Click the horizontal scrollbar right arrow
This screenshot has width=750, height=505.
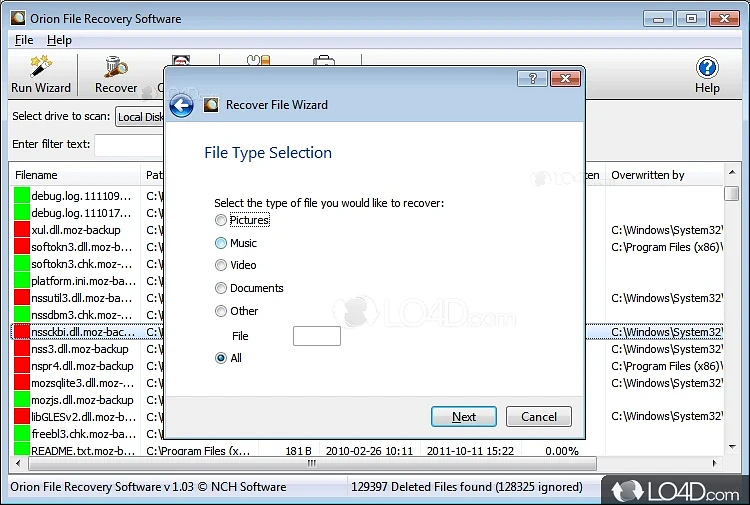click(x=715, y=463)
